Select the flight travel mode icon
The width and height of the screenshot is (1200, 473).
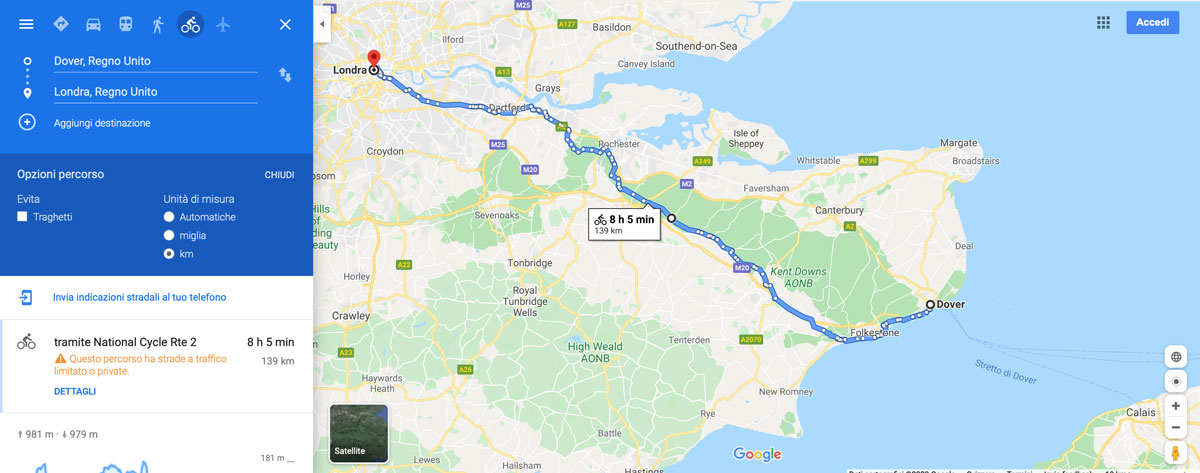point(222,24)
